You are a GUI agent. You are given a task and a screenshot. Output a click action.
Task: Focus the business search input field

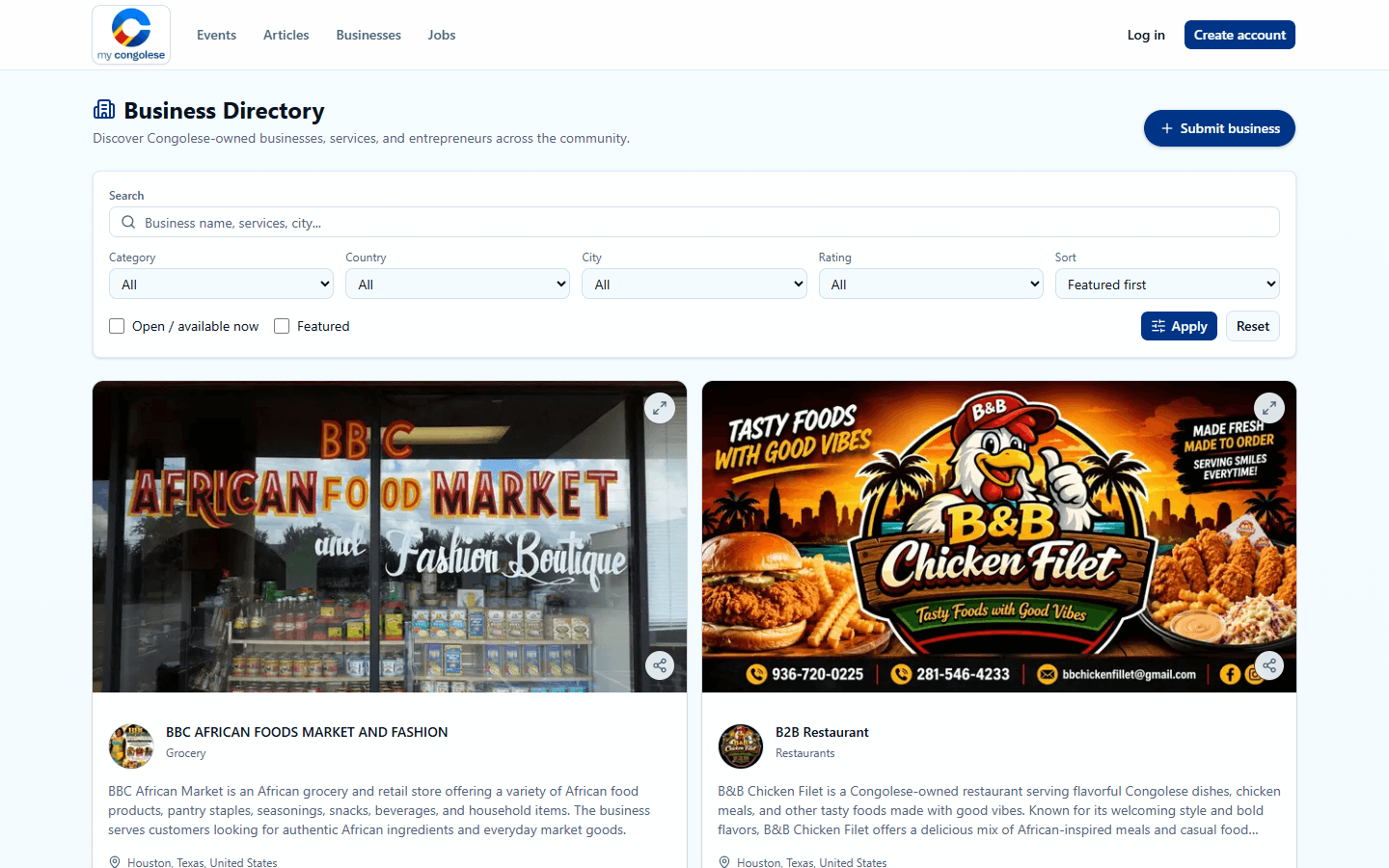click(x=694, y=223)
